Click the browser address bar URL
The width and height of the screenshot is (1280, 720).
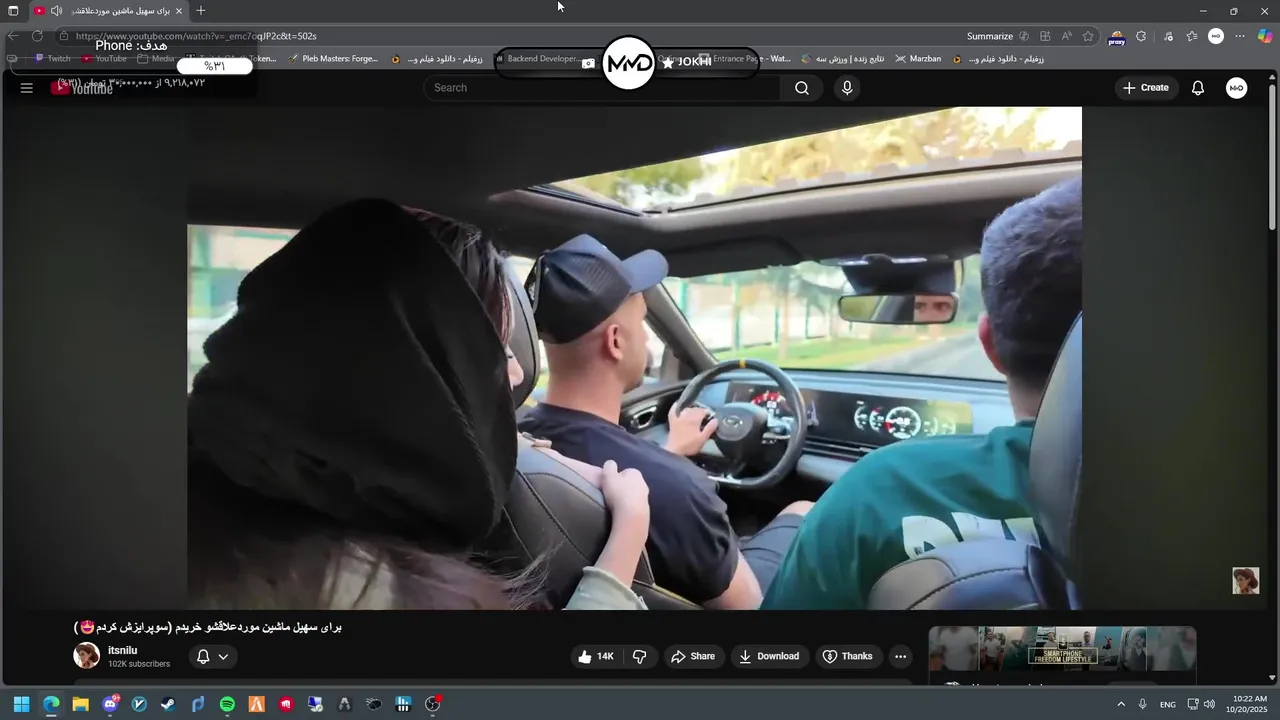click(196, 36)
